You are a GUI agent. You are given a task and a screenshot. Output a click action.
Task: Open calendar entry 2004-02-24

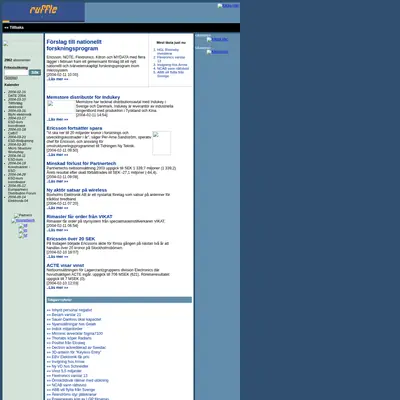coord(17,94)
